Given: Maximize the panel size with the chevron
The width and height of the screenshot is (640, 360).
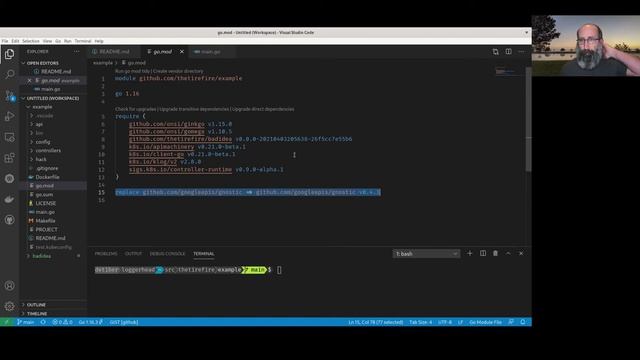Looking at the screenshot, I should pyautogui.click(x=508, y=253).
